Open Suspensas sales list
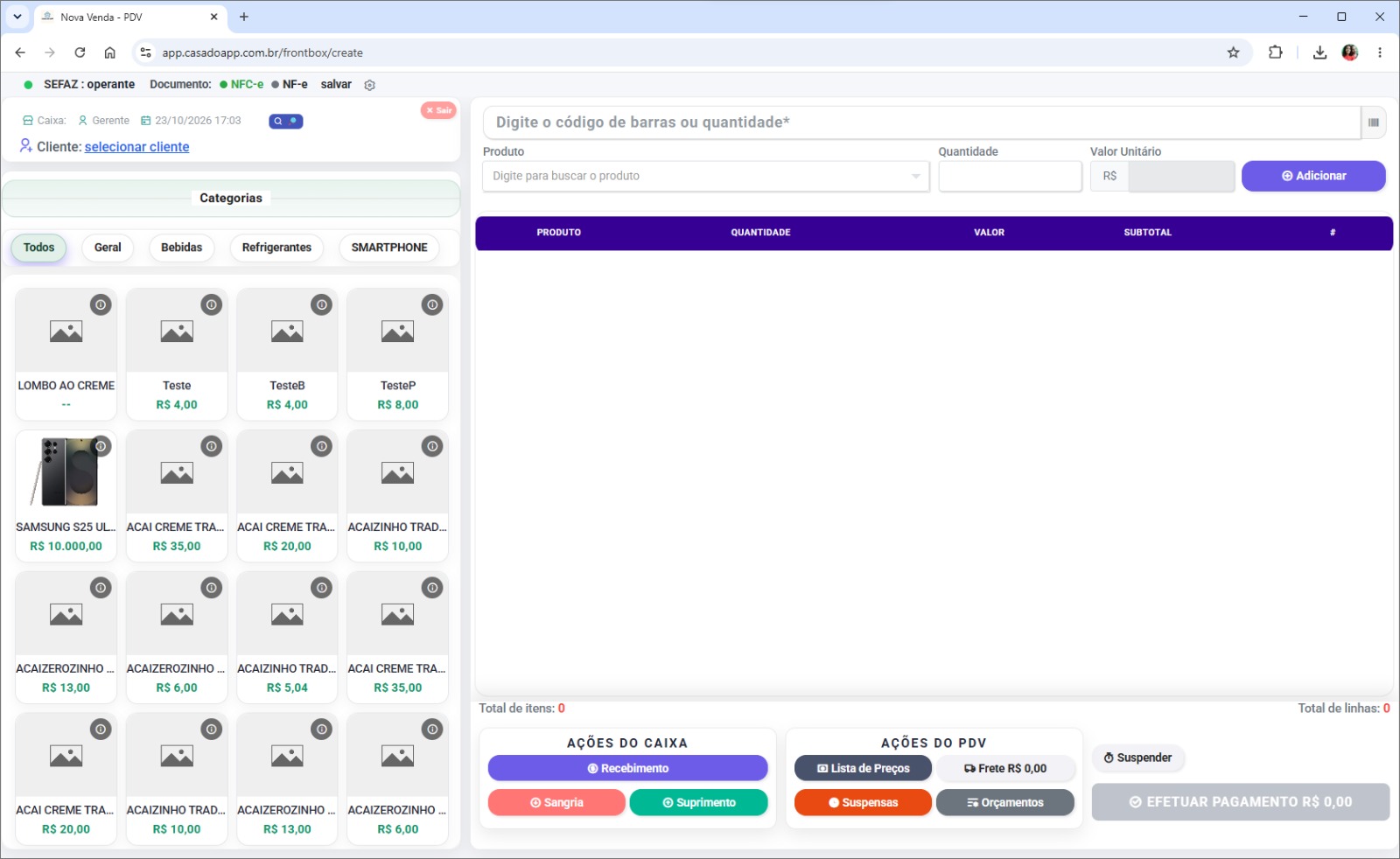Screen dimensions: 1400x859 coord(863,802)
